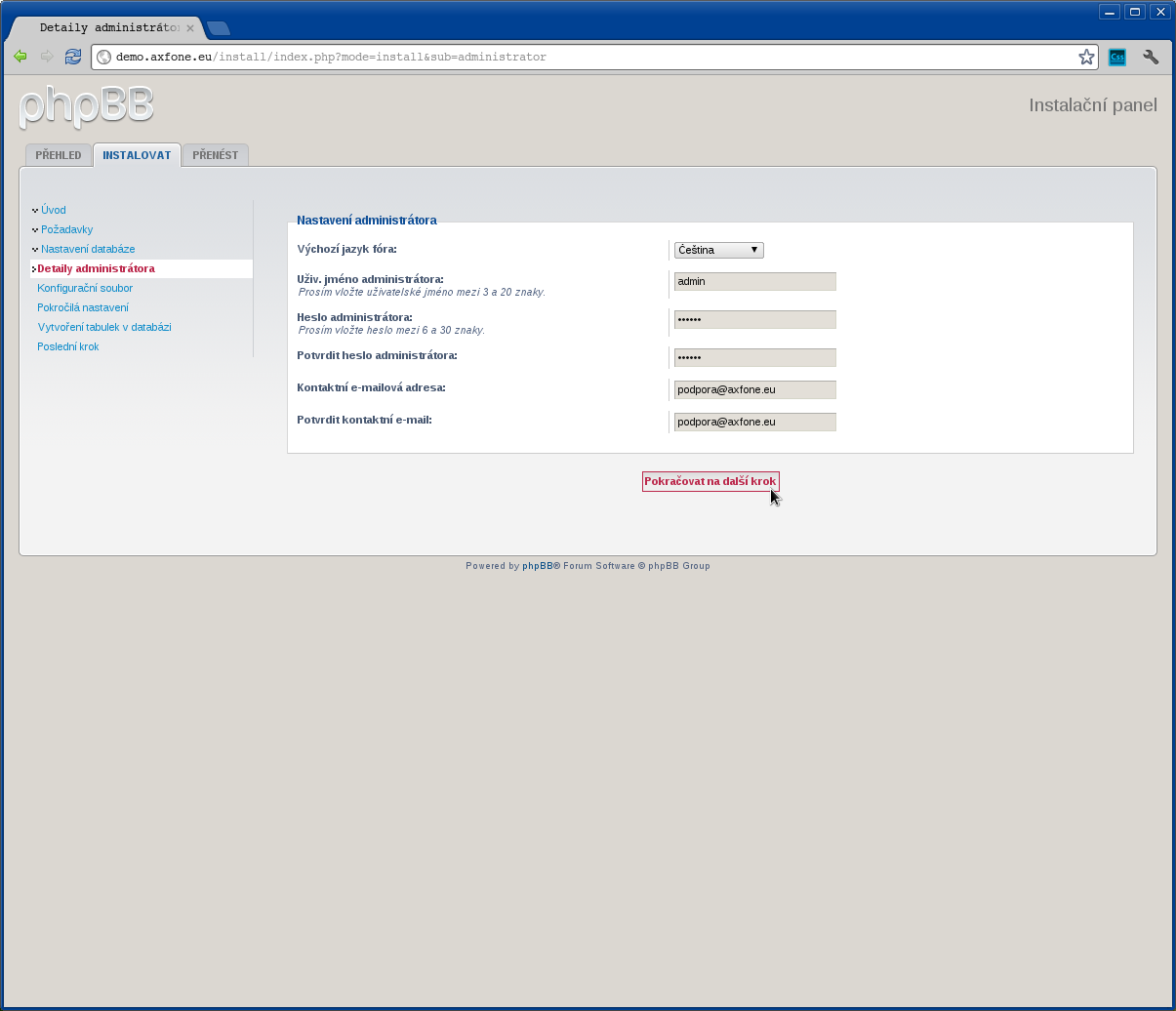Open browser settings via the wrench icon
The image size is (1176, 1011).
coord(1151,57)
